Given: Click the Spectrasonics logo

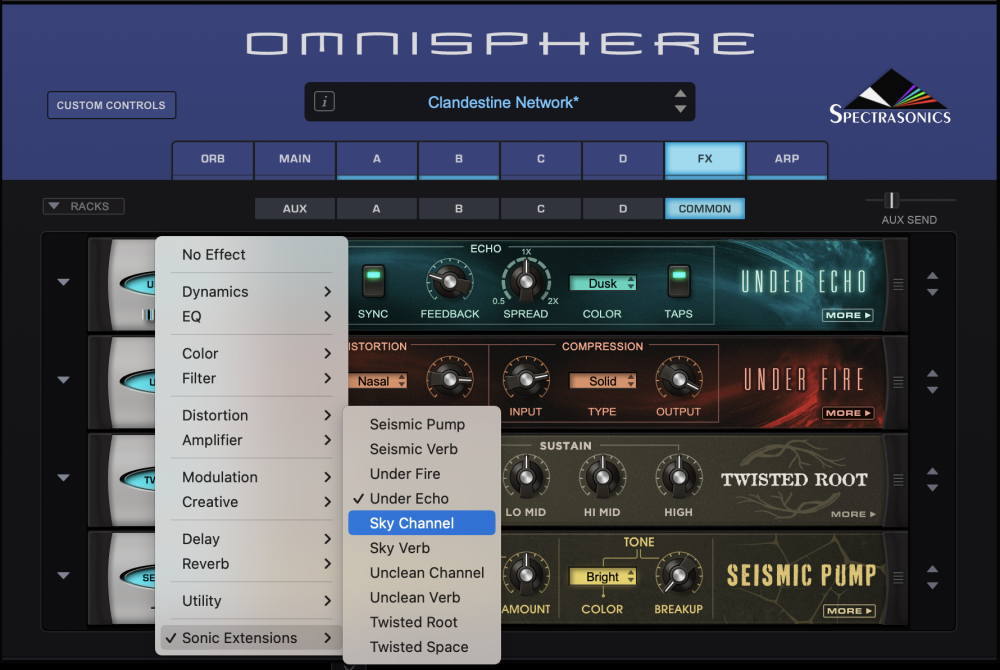Looking at the screenshot, I should click(x=890, y=96).
